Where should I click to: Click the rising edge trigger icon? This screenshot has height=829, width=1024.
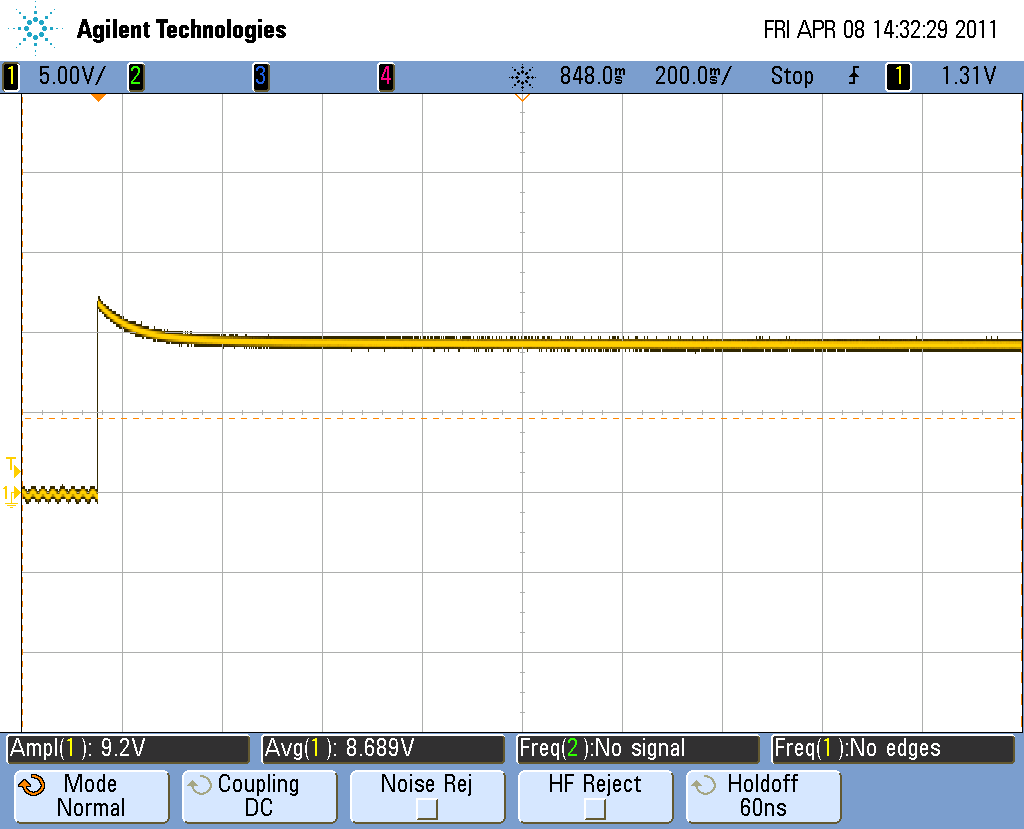pyautogui.click(x=853, y=76)
